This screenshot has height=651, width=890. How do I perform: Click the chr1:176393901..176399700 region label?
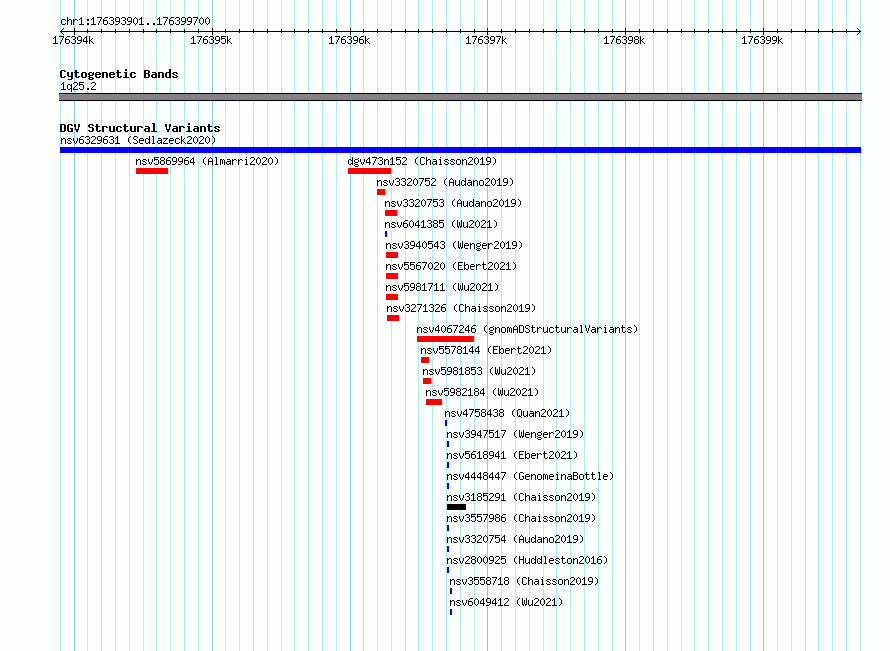point(135,21)
